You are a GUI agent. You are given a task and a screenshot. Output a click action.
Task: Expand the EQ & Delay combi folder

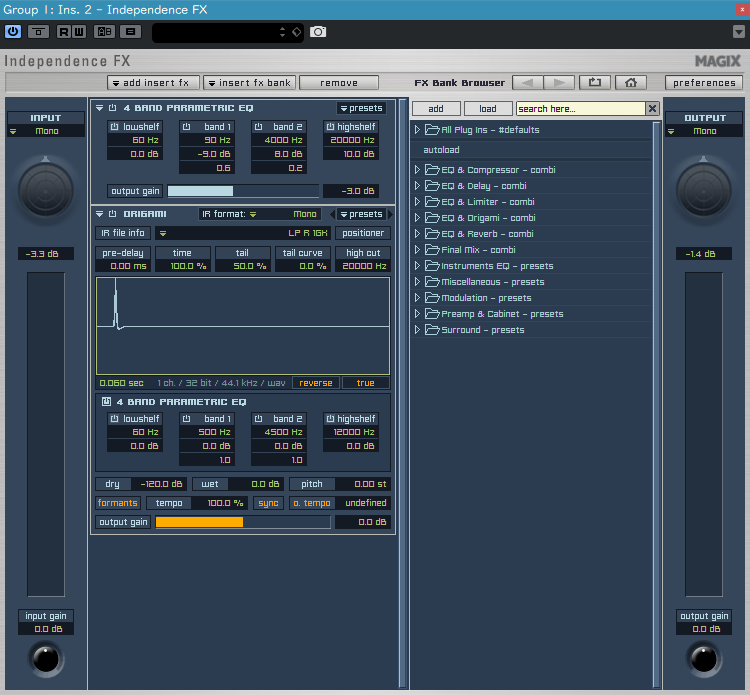[x=417, y=186]
